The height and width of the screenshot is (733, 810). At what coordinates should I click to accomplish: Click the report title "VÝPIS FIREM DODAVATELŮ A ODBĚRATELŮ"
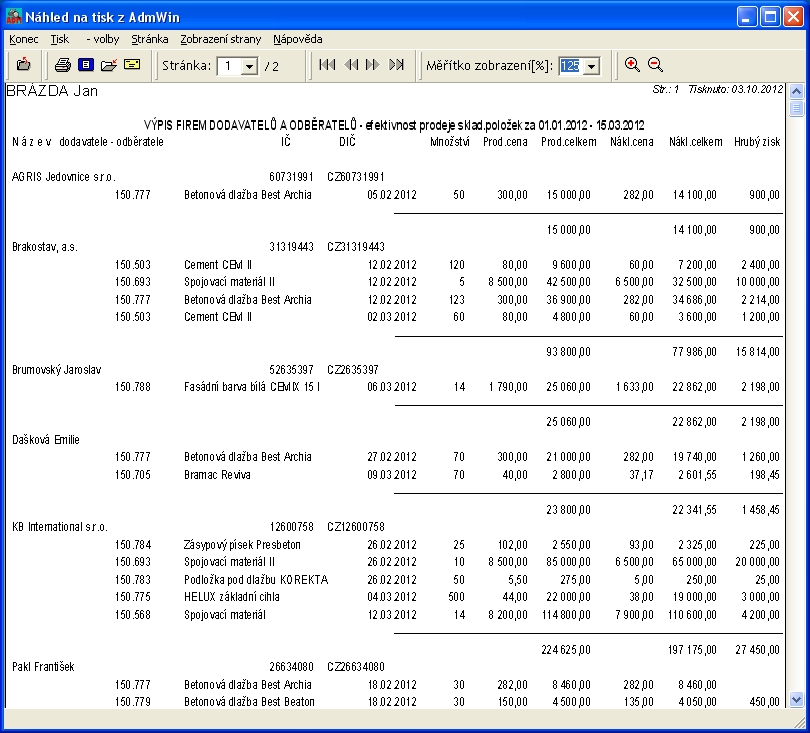click(251, 126)
